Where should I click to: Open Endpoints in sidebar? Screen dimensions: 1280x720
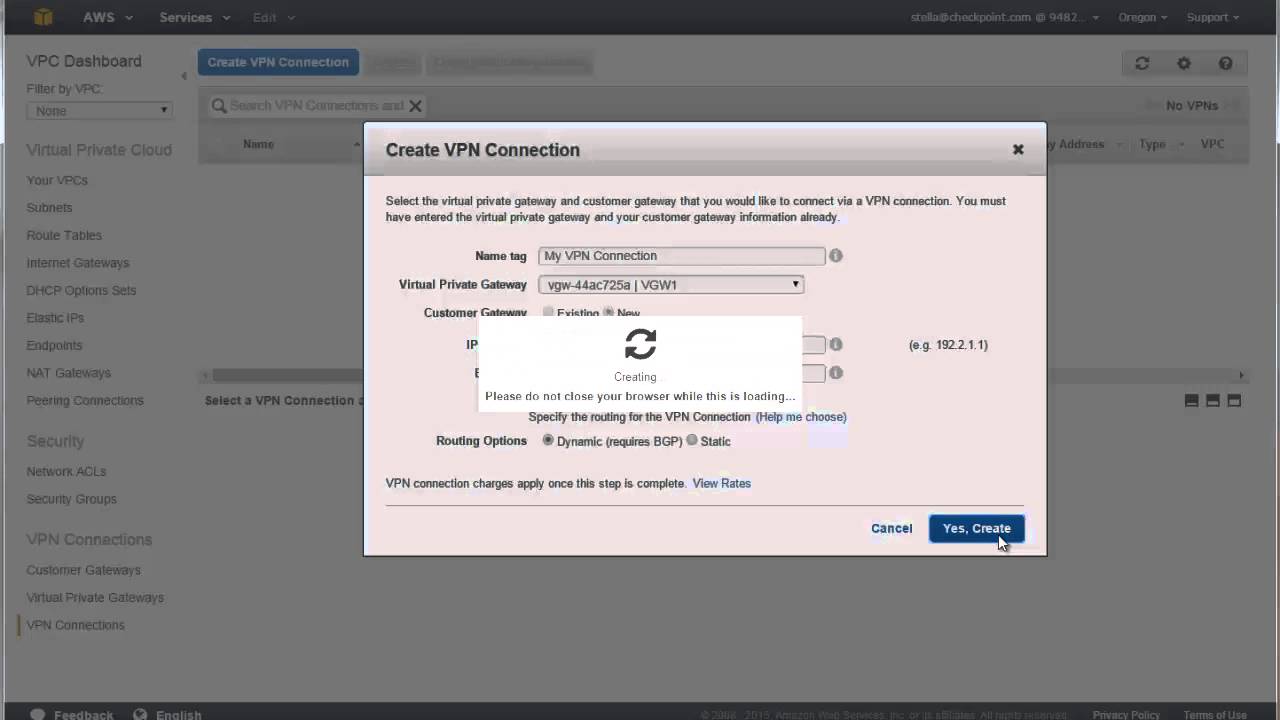point(54,345)
